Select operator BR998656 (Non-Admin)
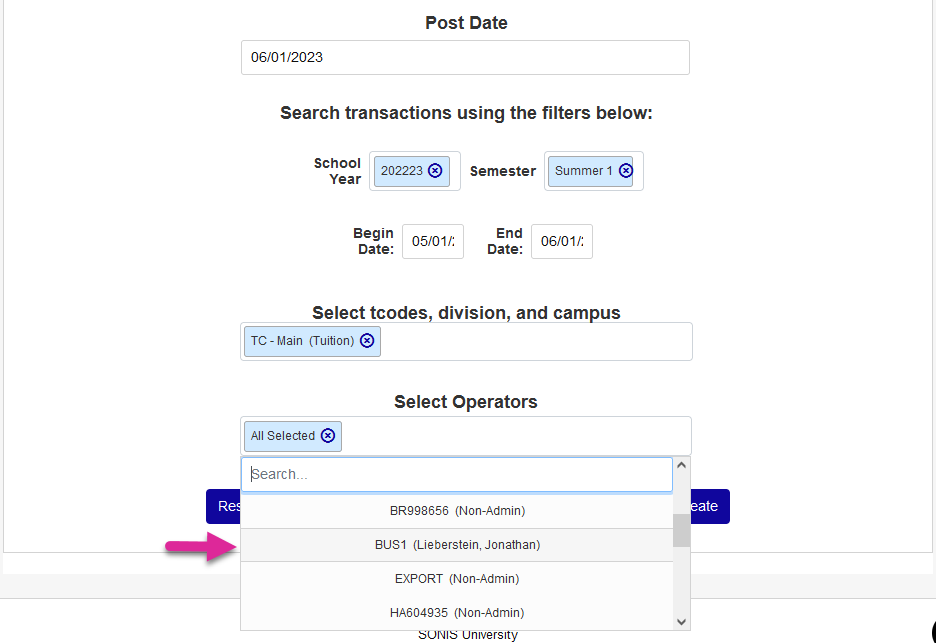936x643 pixels. coord(457,511)
